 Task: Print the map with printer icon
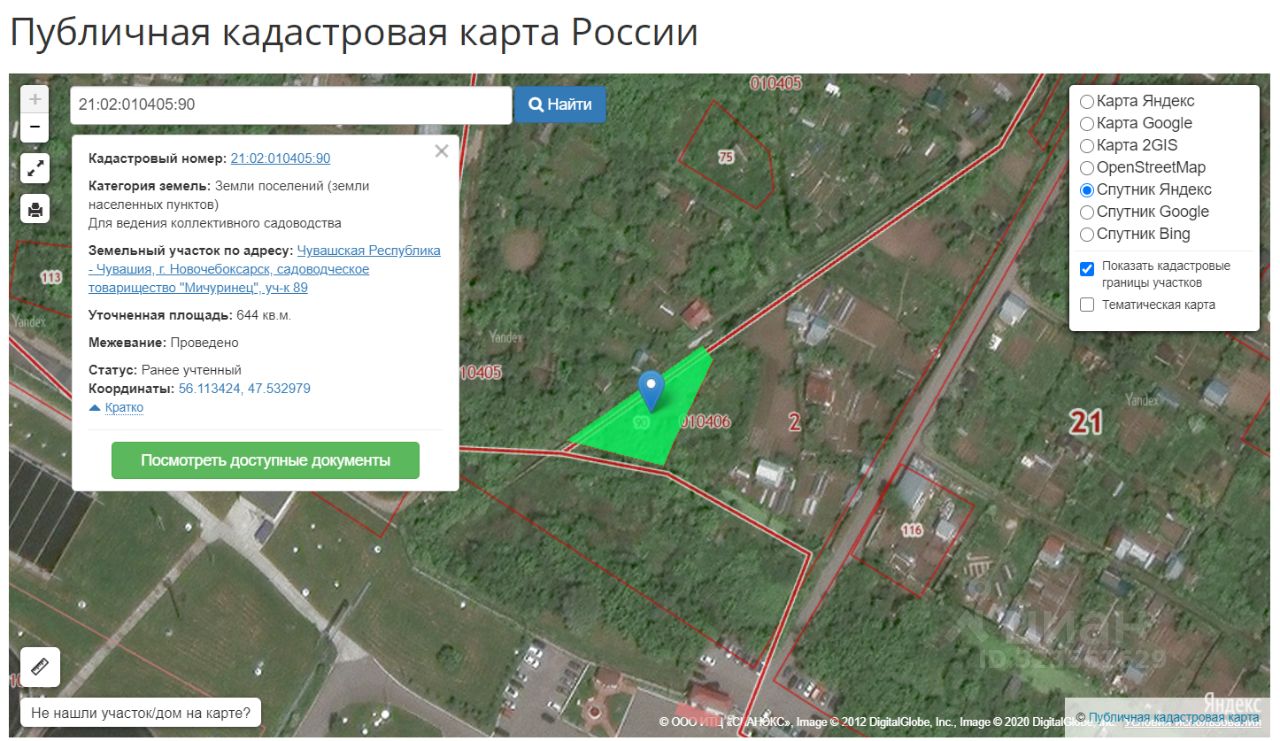tap(35, 209)
